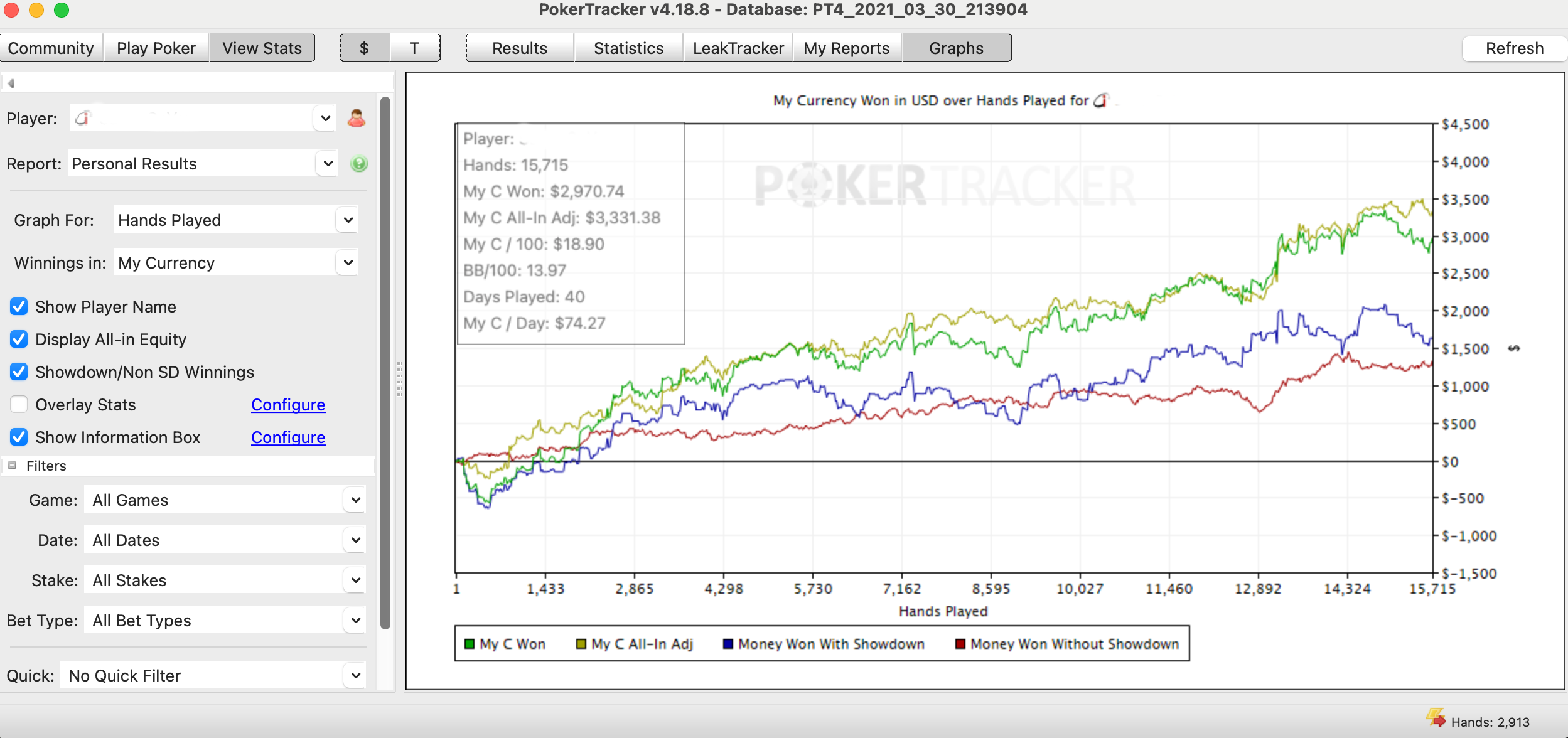
Task: Click the red macOS close button
Action: 11,10
